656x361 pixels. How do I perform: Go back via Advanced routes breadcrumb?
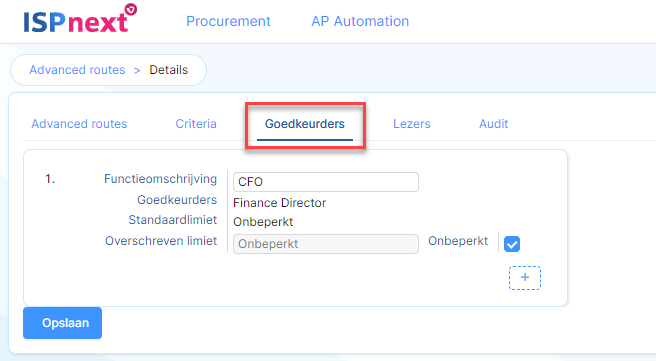tap(77, 70)
